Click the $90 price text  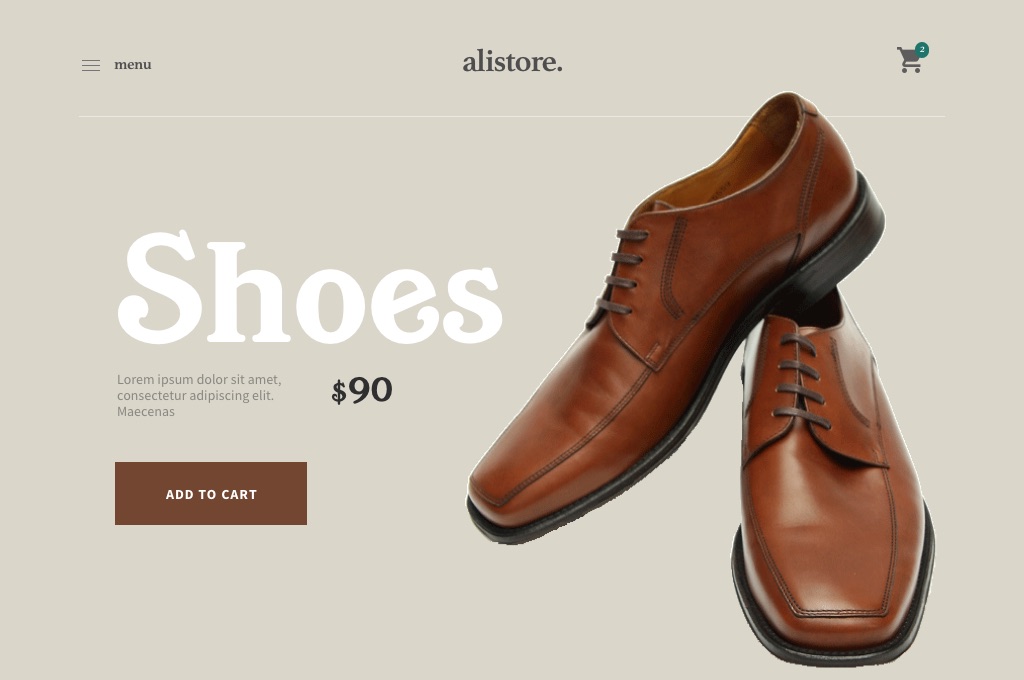pyautogui.click(x=362, y=390)
